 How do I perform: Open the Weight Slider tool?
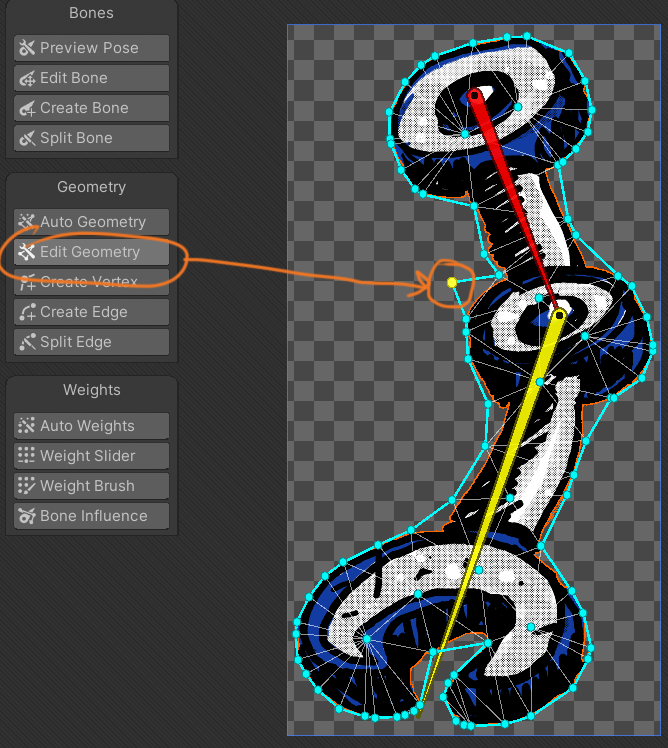91,456
